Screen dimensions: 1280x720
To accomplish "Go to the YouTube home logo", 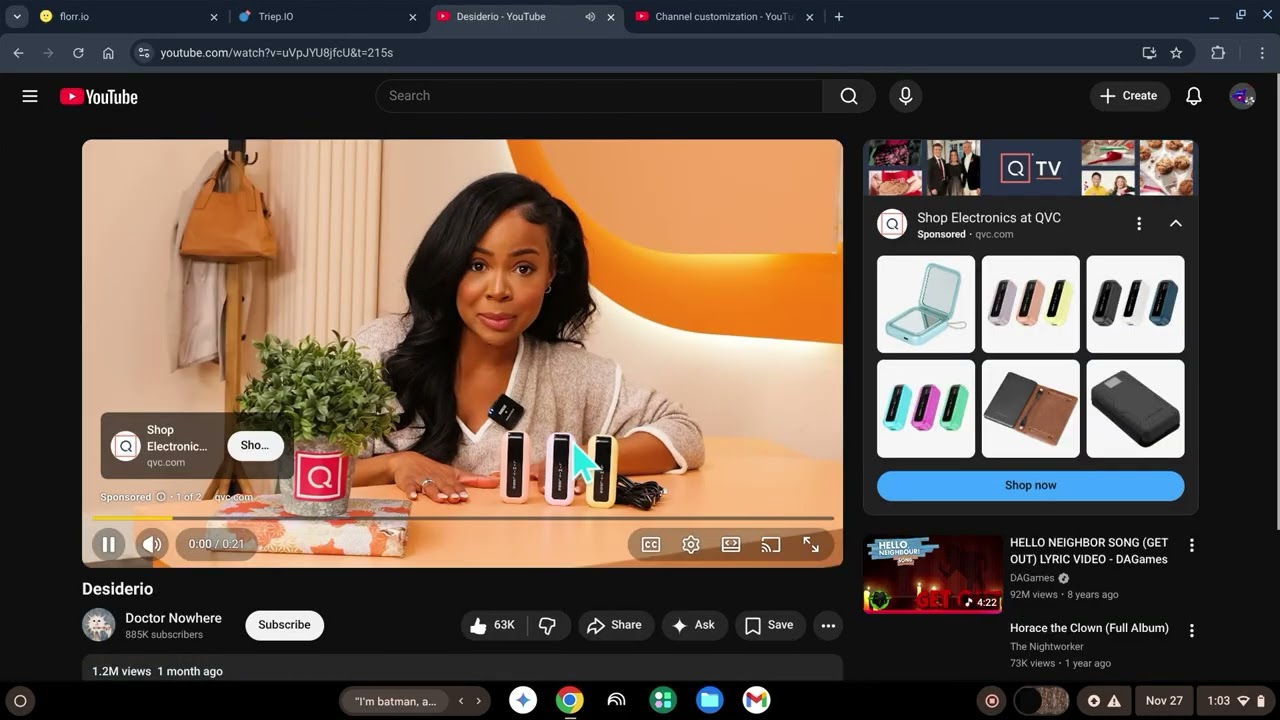I will (98, 96).
